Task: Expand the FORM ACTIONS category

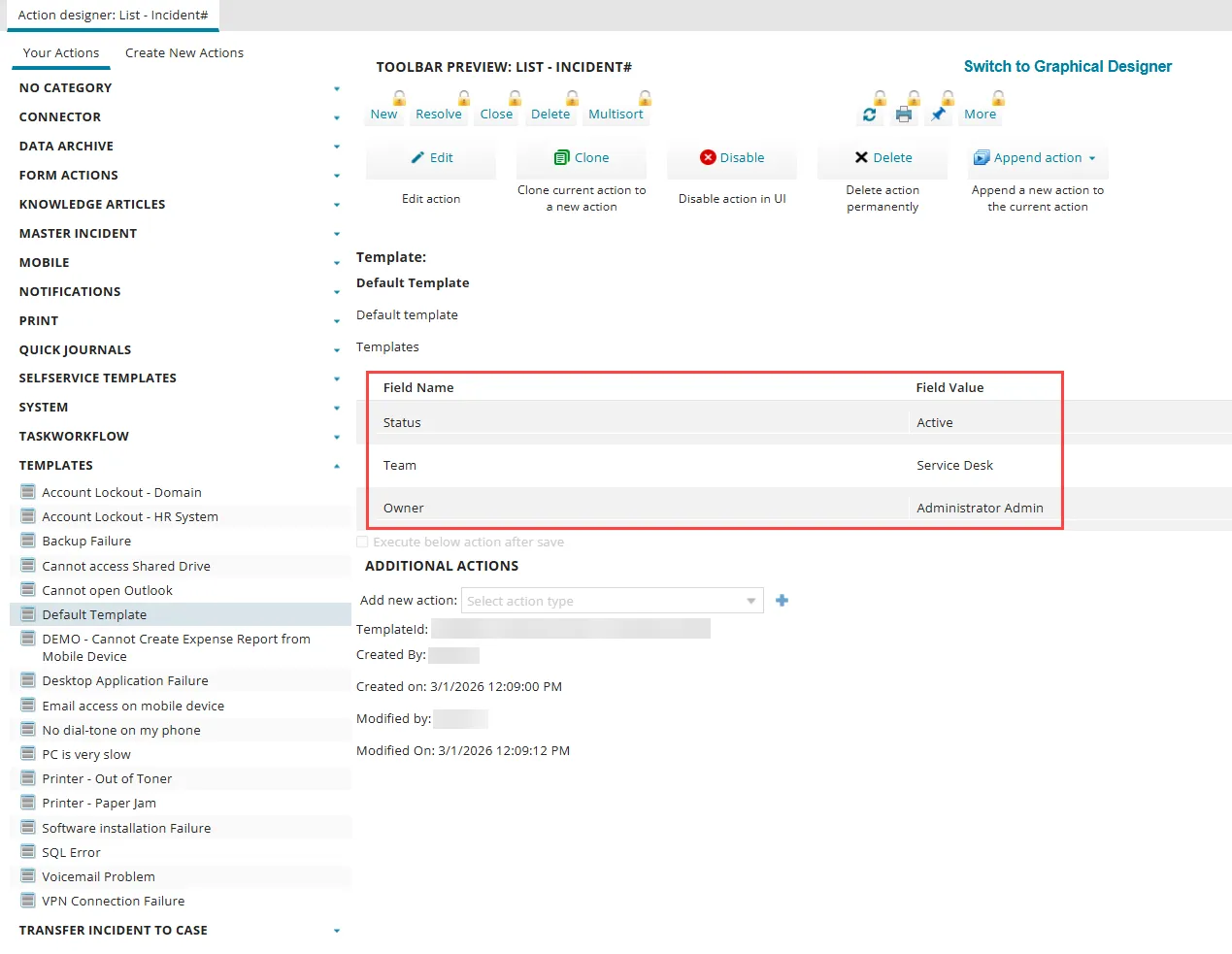Action: (337, 176)
